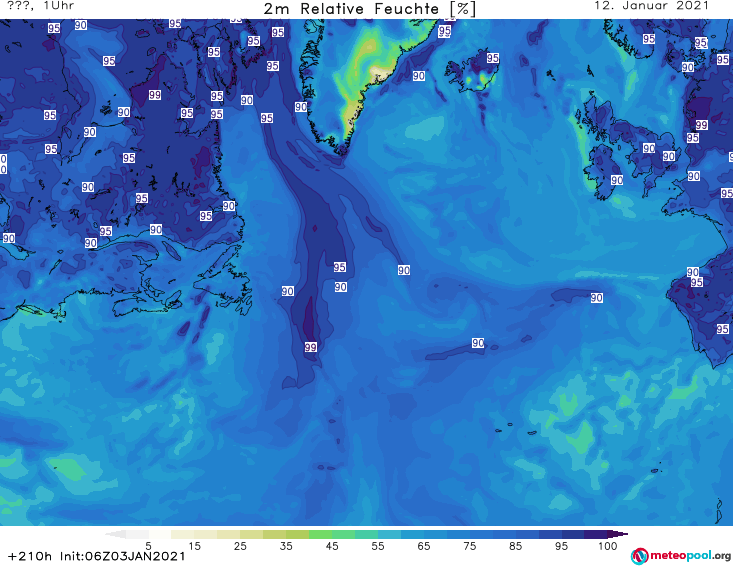Click the date "12. Januar 2021"

tap(651, 6)
